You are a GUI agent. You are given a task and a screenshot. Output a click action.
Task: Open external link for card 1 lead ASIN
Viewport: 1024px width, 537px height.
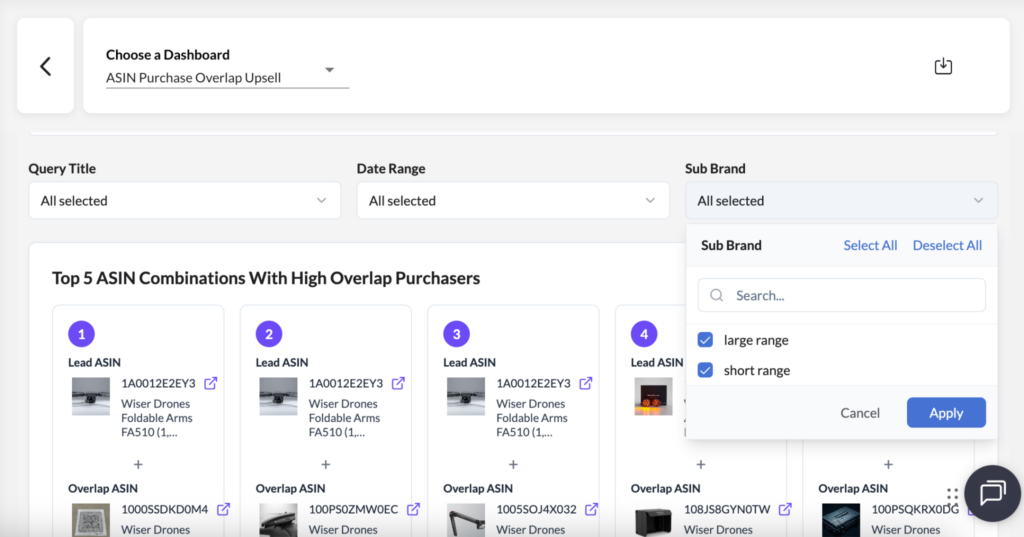[x=211, y=383]
